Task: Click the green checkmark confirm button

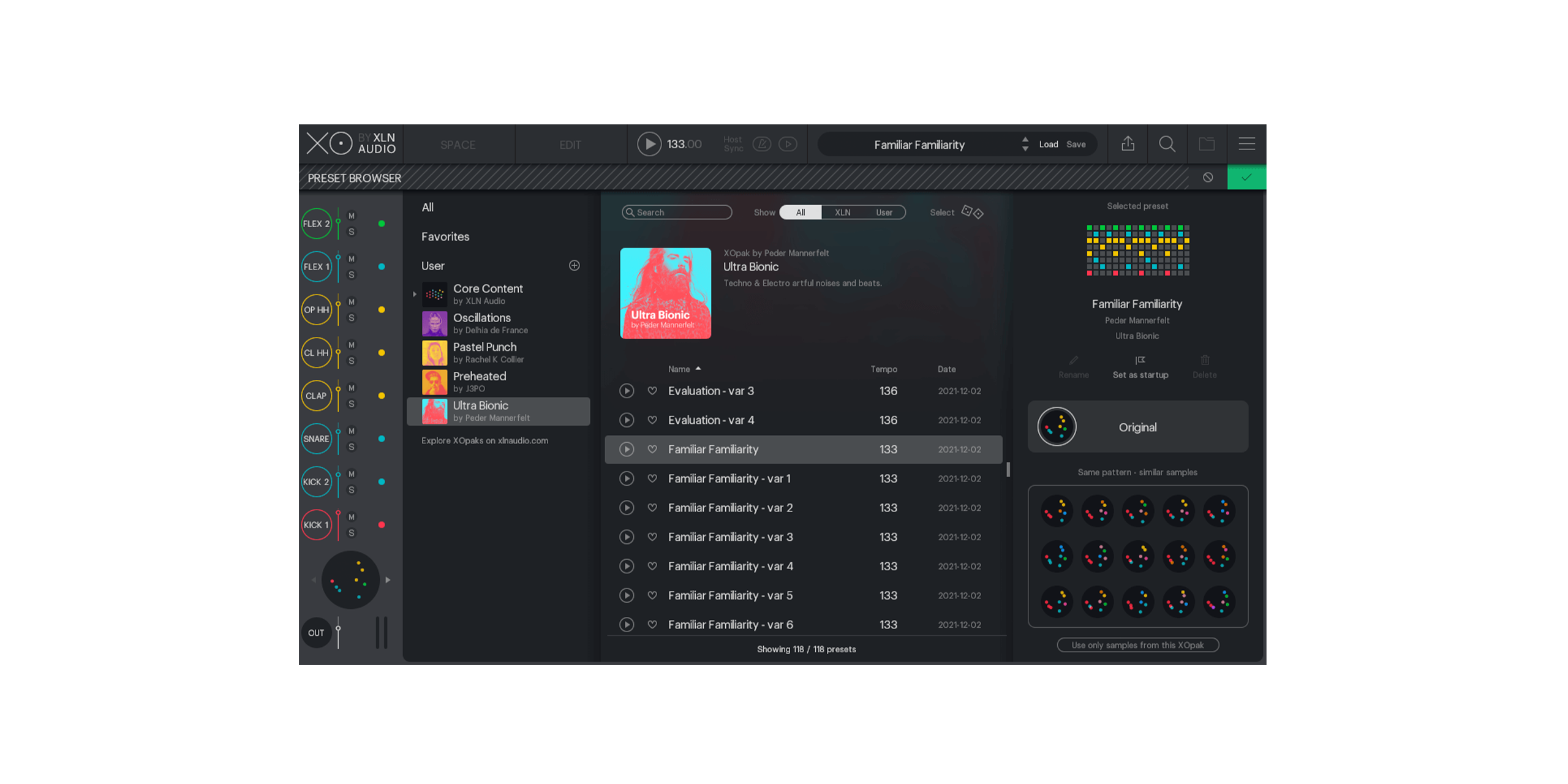Action: pyautogui.click(x=1246, y=178)
